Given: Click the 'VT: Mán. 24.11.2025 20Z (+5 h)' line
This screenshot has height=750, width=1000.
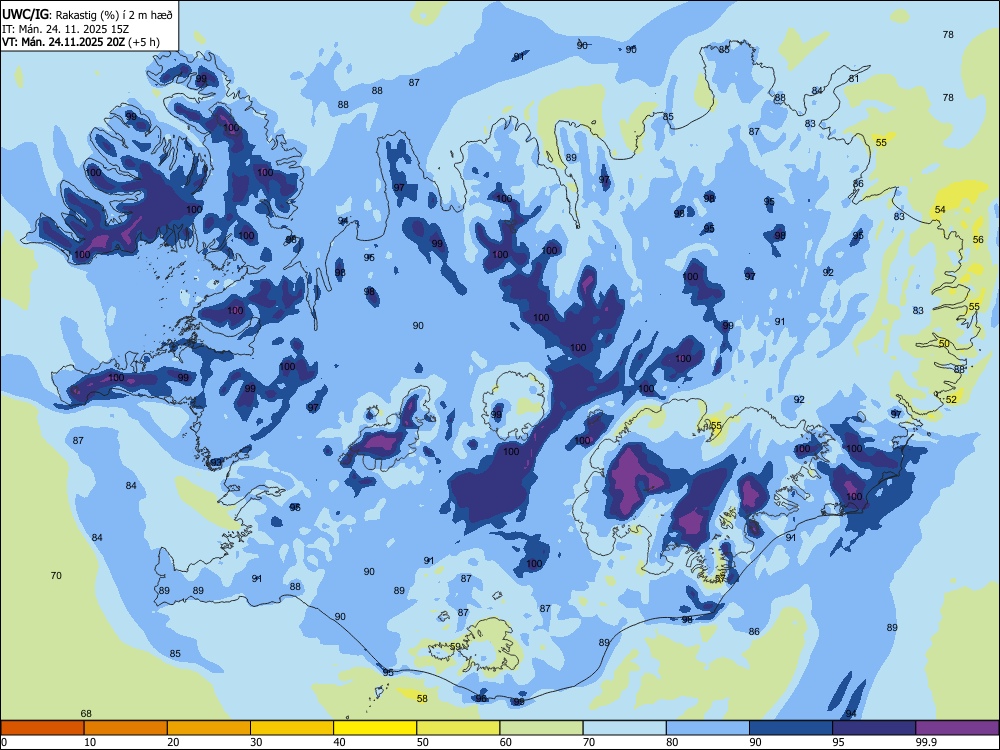Looking at the screenshot, I should tap(81, 42).
